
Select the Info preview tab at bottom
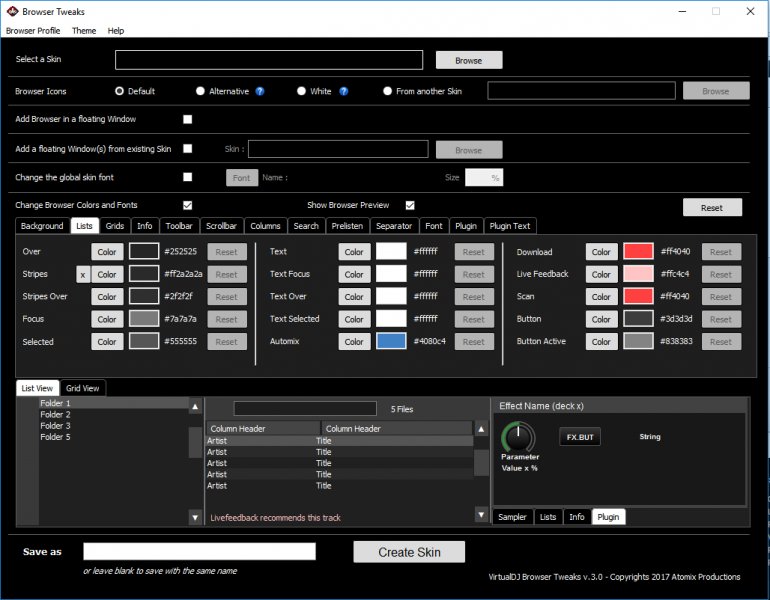577,517
